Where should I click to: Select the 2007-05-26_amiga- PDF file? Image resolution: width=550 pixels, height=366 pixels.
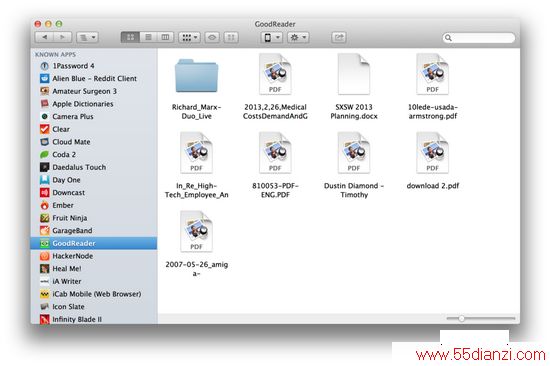[196, 244]
